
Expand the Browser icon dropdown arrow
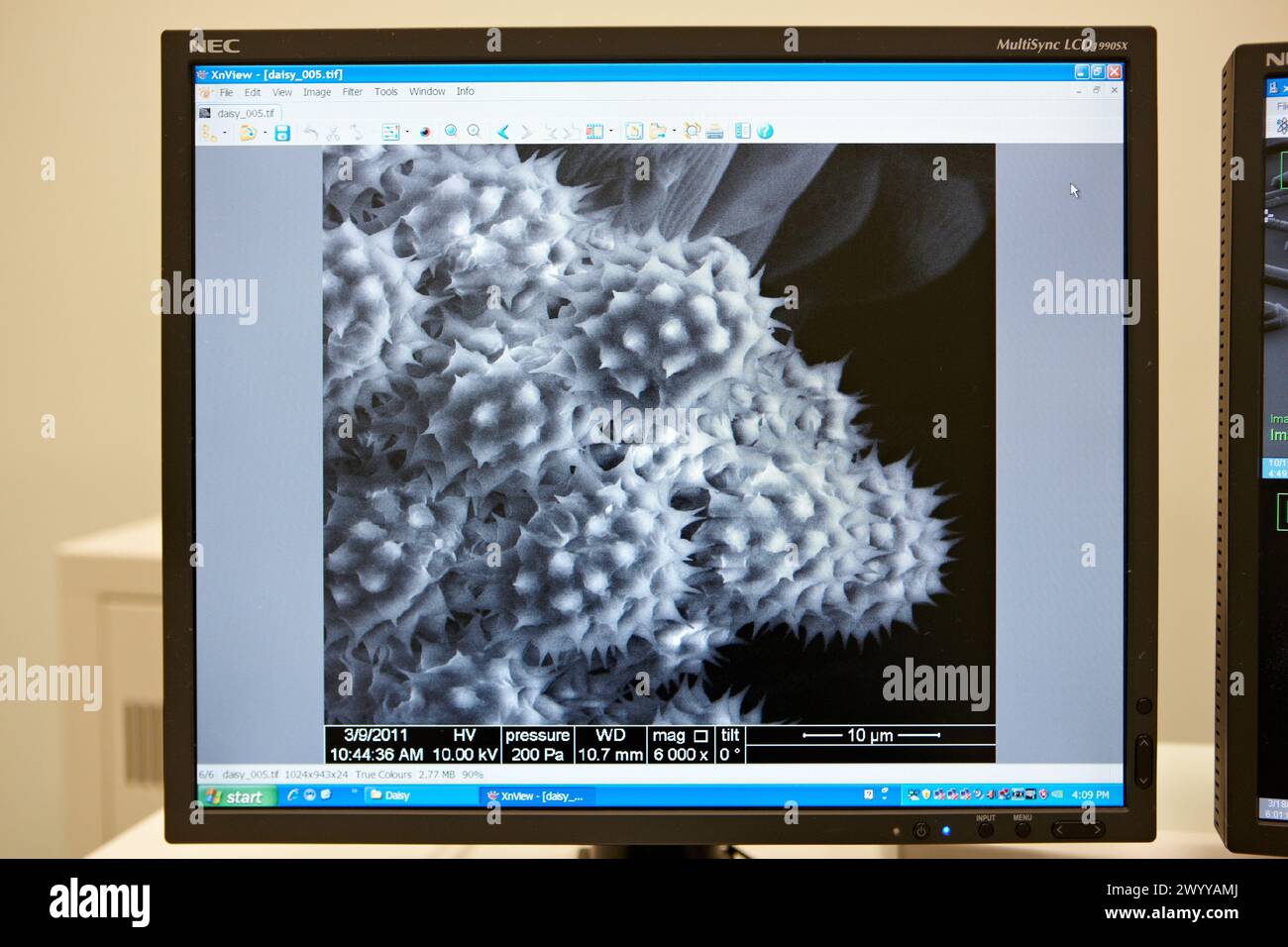point(224,132)
